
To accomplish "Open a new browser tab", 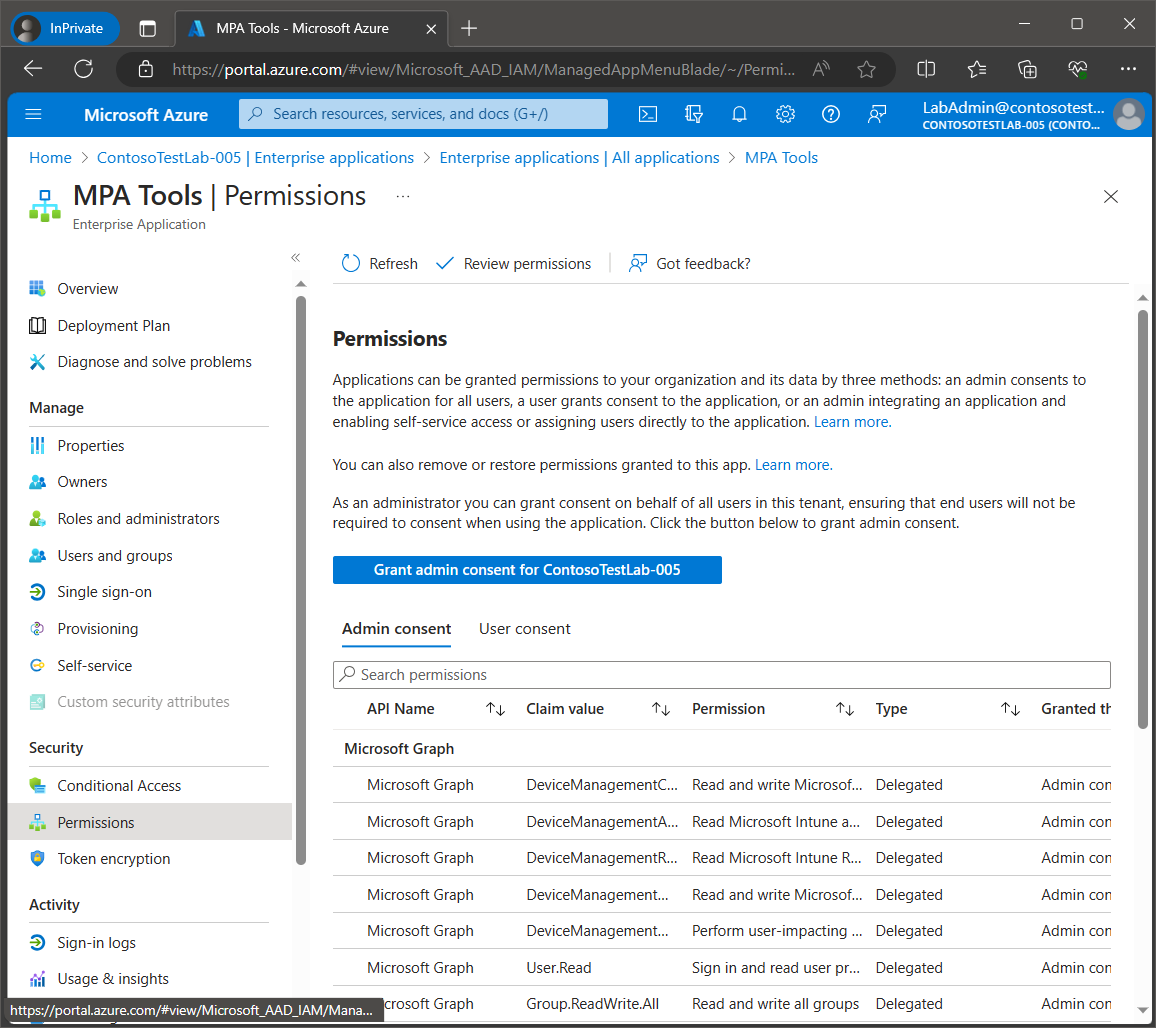I will [469, 29].
